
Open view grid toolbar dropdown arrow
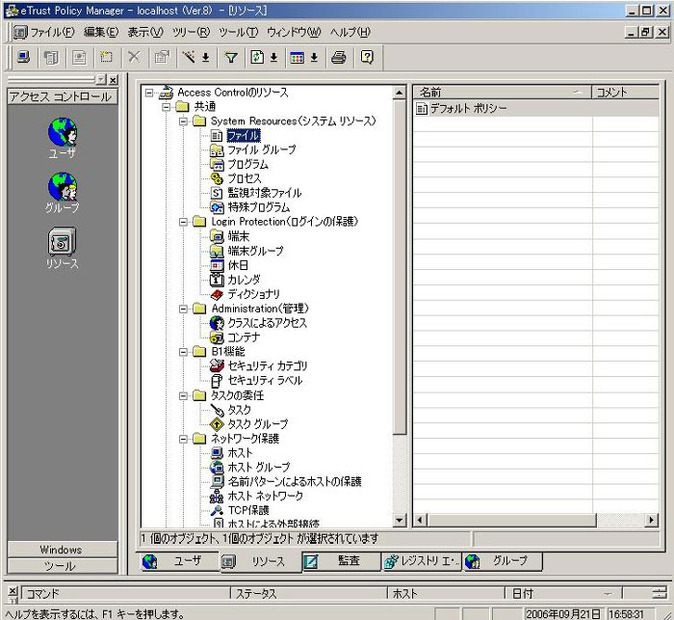click(x=314, y=57)
